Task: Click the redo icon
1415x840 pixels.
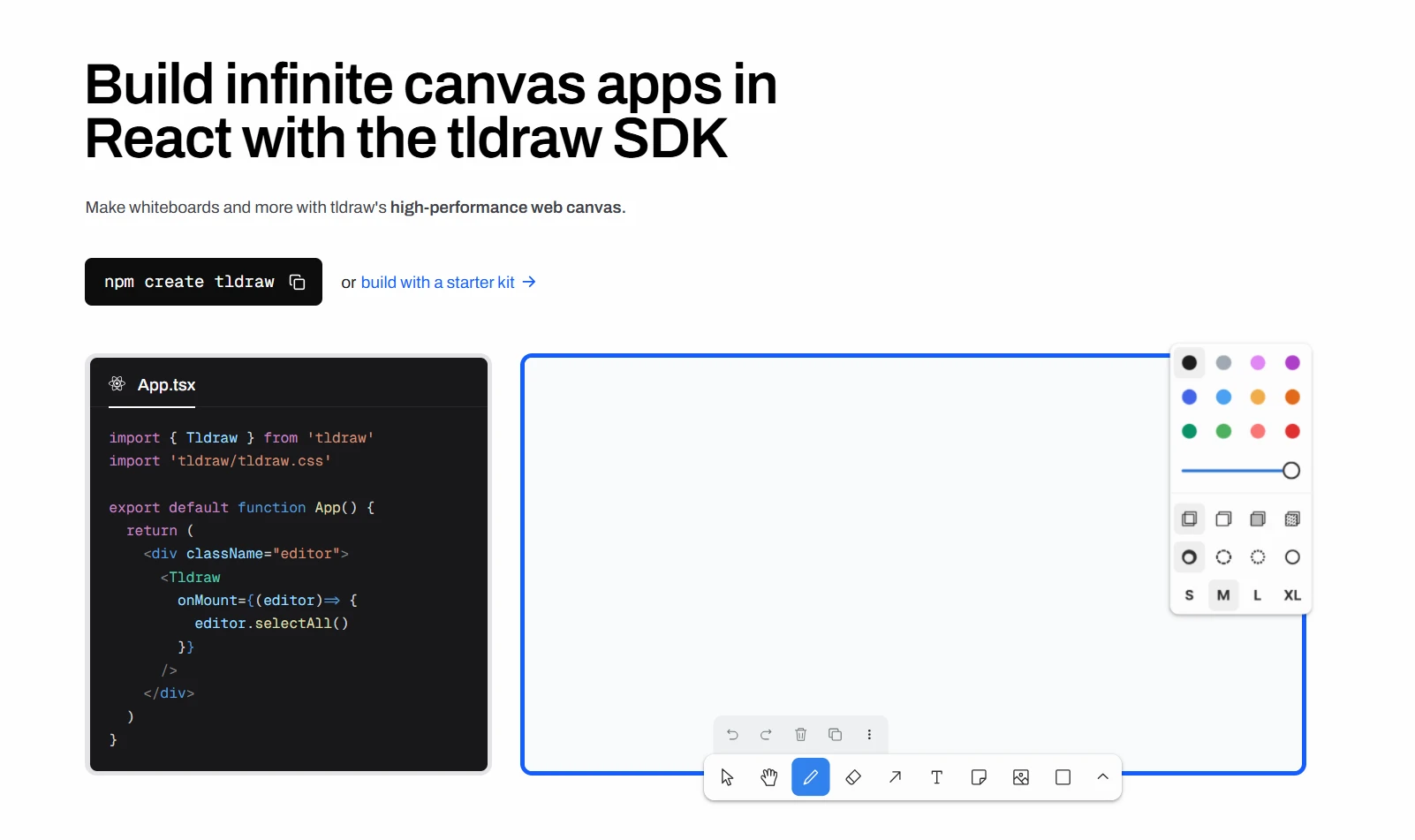Action: [x=766, y=735]
